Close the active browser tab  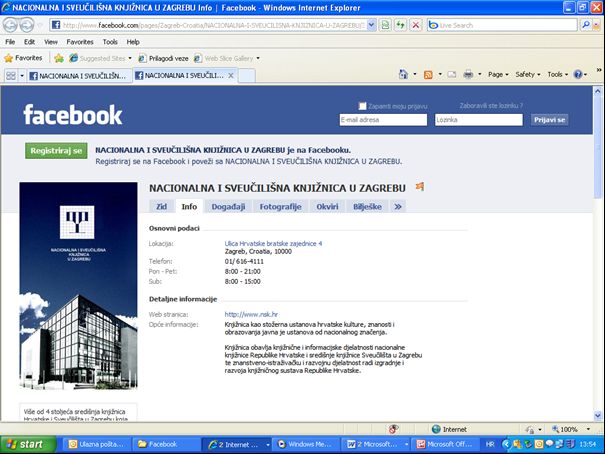click(x=231, y=76)
